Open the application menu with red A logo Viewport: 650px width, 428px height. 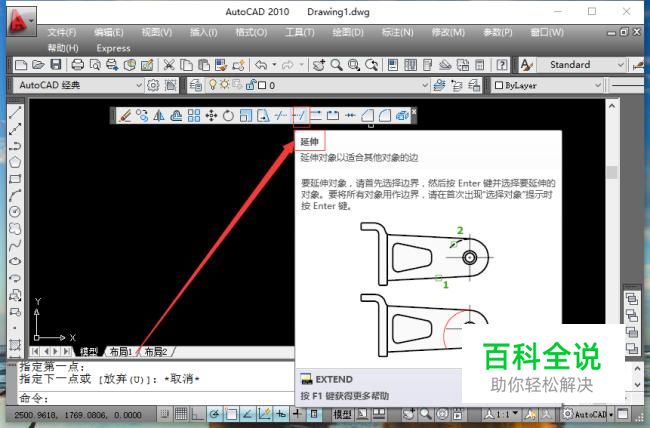coord(22,20)
